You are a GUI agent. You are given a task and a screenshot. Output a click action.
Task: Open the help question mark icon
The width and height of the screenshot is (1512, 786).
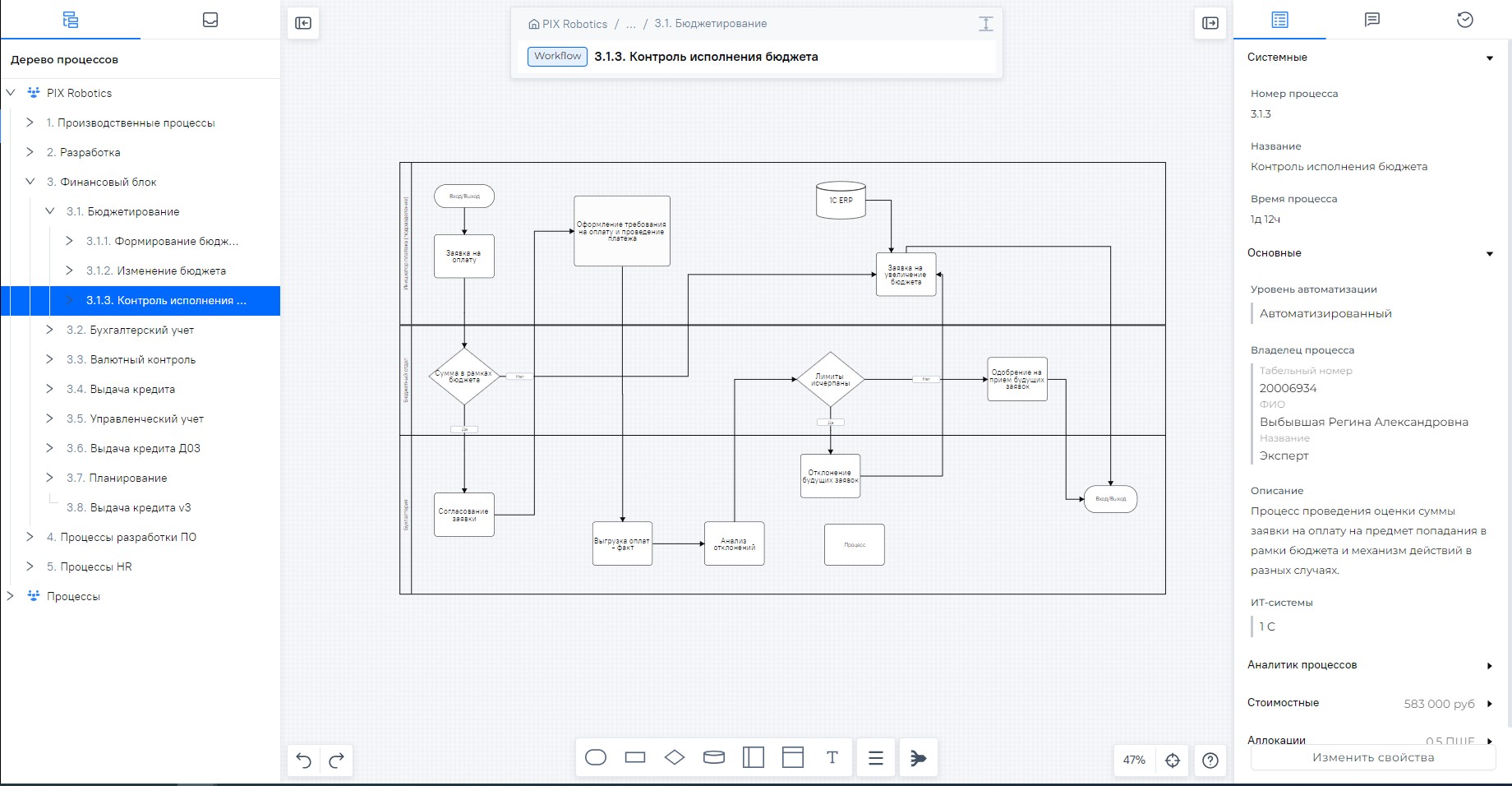click(x=1210, y=761)
